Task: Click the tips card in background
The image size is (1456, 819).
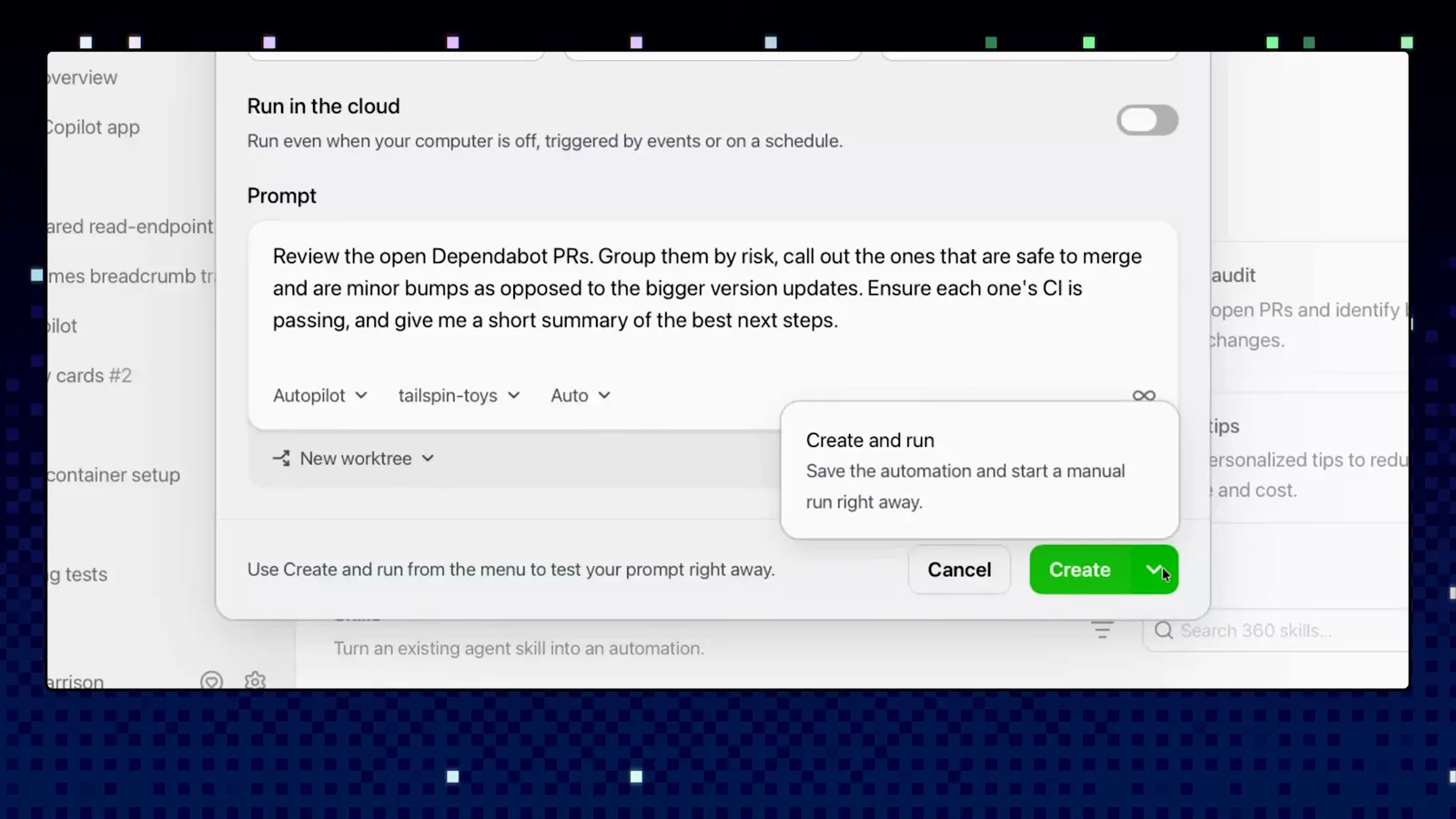Action: pos(1309,458)
